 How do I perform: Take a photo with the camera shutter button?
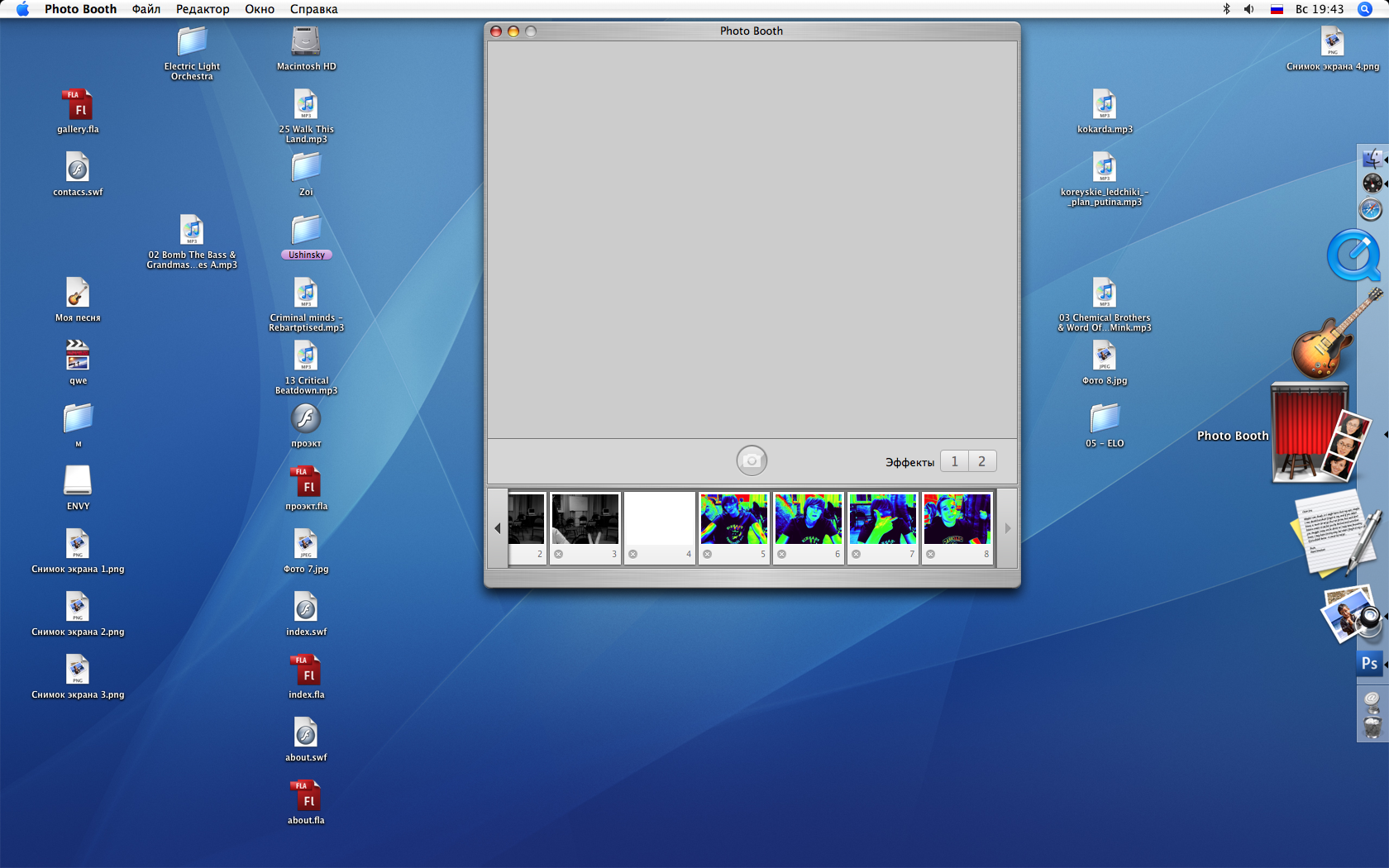[752, 460]
